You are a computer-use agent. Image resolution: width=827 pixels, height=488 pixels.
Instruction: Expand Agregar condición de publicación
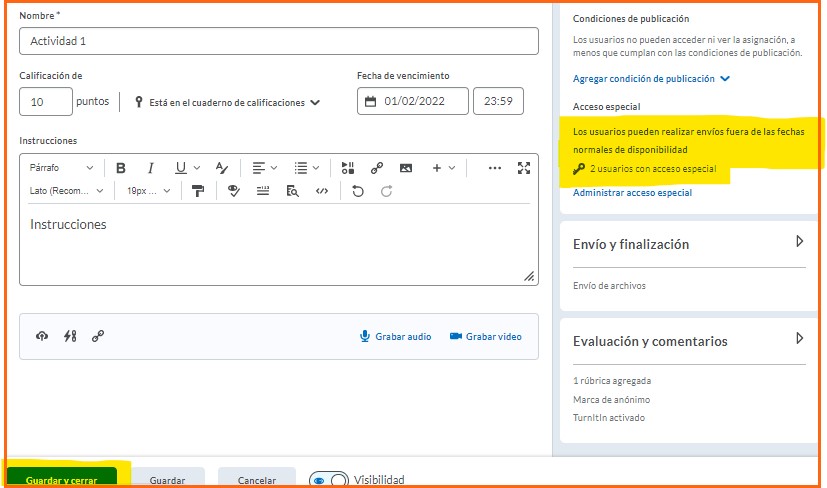651,78
